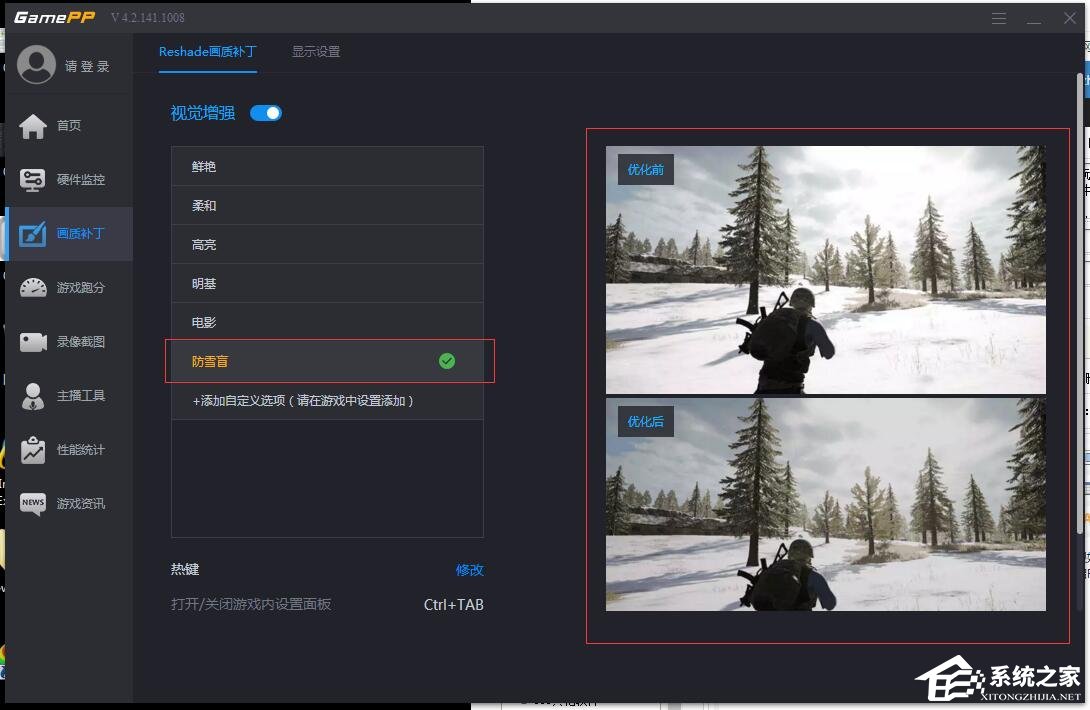Image resolution: width=1090 pixels, height=710 pixels.
Task: Select the 明基 preset
Action: point(327,283)
